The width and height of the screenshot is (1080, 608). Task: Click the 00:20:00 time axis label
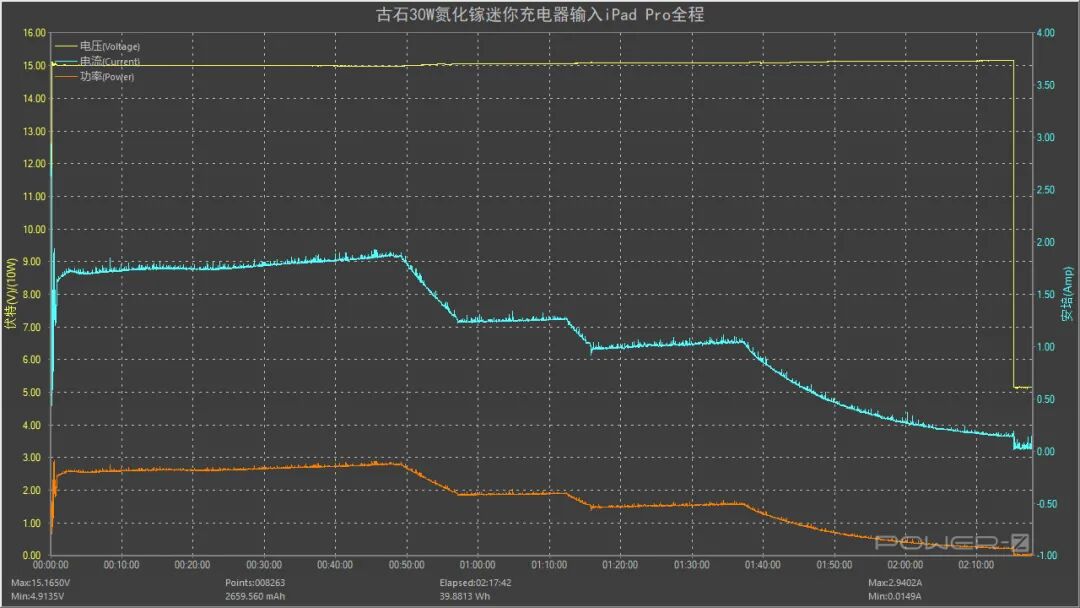point(192,565)
